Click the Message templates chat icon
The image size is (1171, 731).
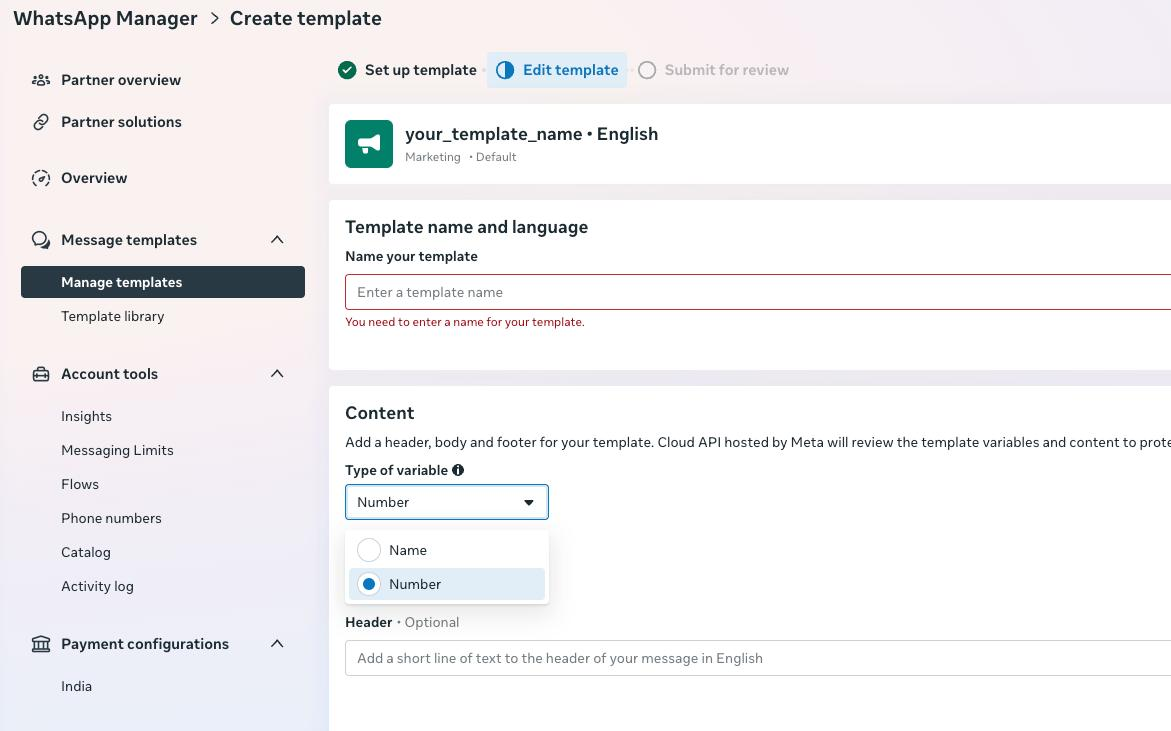point(41,240)
